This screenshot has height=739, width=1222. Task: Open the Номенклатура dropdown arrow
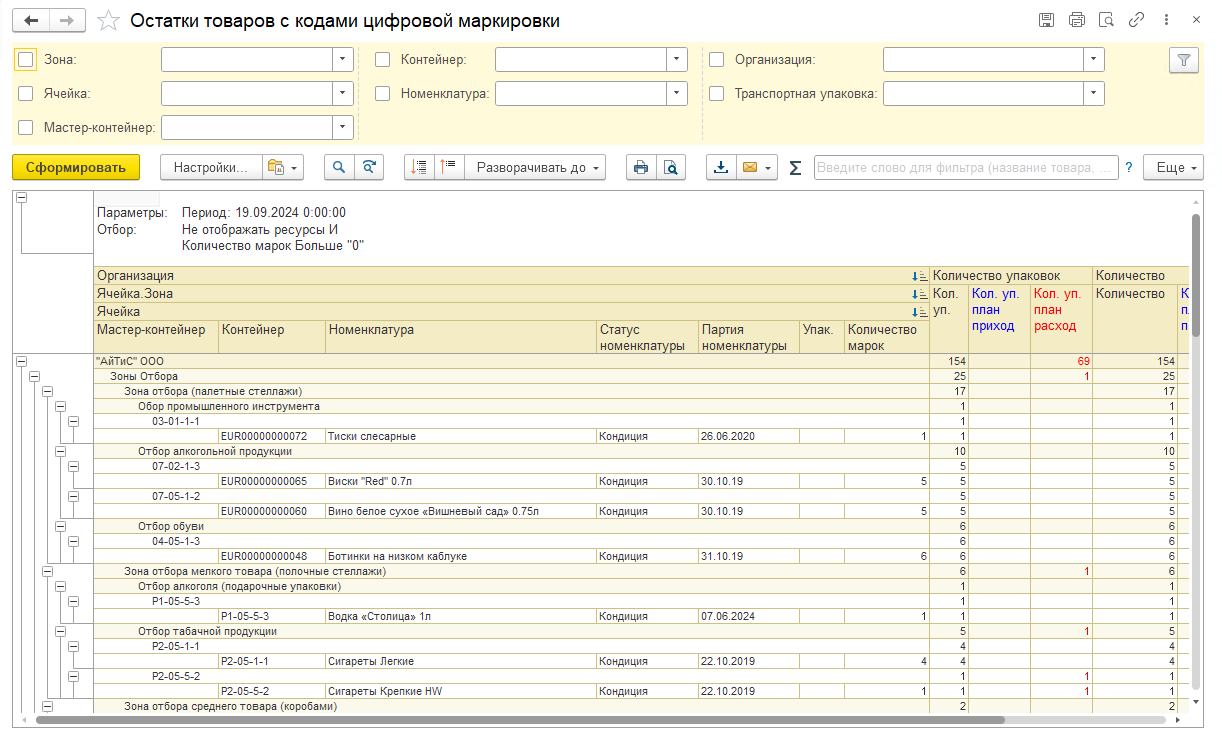point(677,93)
